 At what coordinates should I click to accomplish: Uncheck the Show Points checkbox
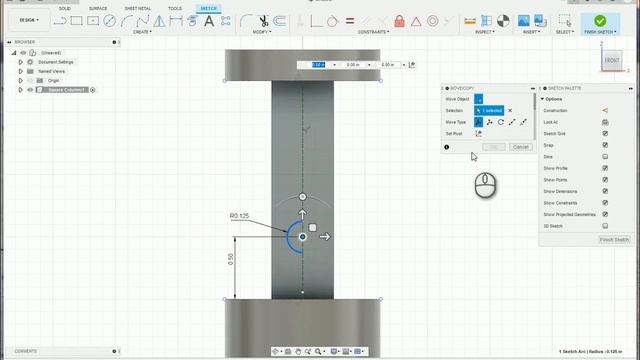tap(605, 180)
